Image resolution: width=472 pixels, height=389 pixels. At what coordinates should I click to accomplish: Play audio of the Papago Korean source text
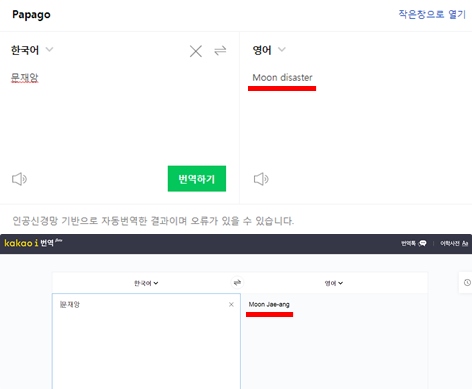click(x=19, y=179)
